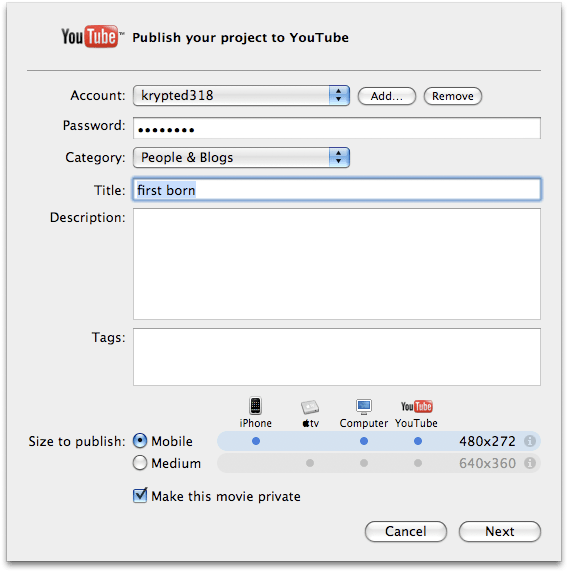Click the Add... account button

387,96
